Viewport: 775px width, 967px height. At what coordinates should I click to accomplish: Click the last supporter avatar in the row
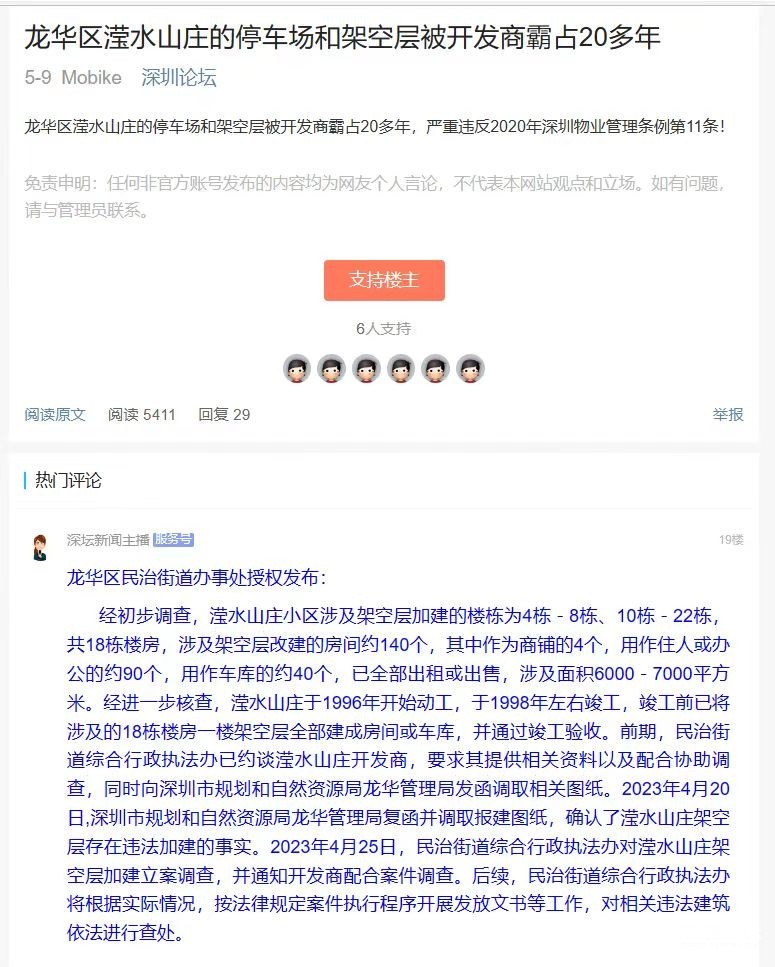470,369
